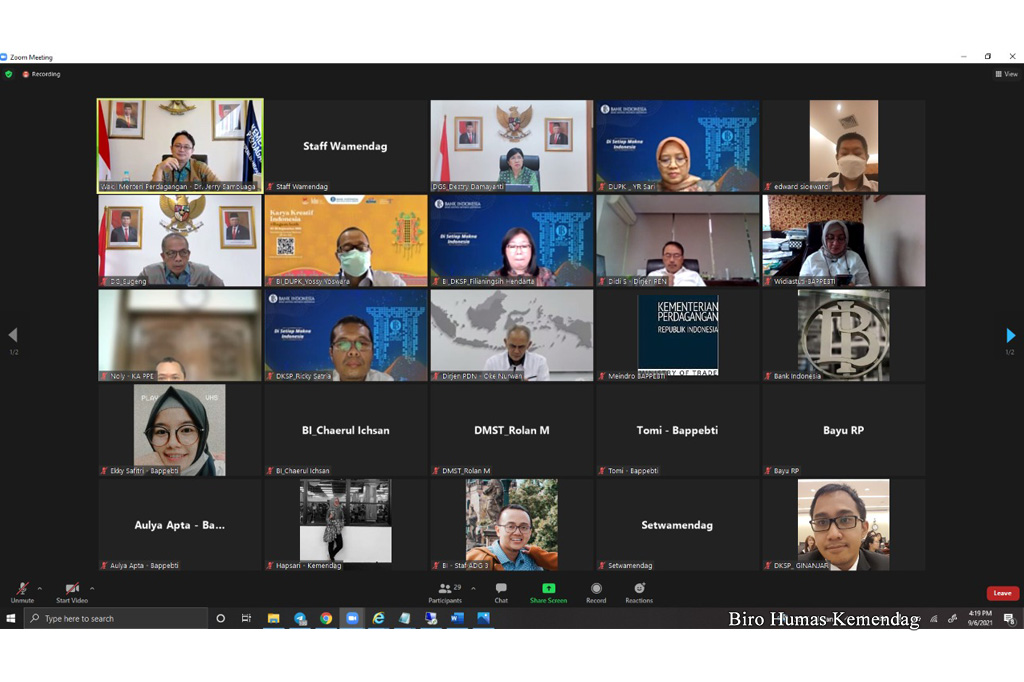The image size is (1024, 682).
Task: Select Didi S - Dirjen PEN tile
Action: [678, 240]
